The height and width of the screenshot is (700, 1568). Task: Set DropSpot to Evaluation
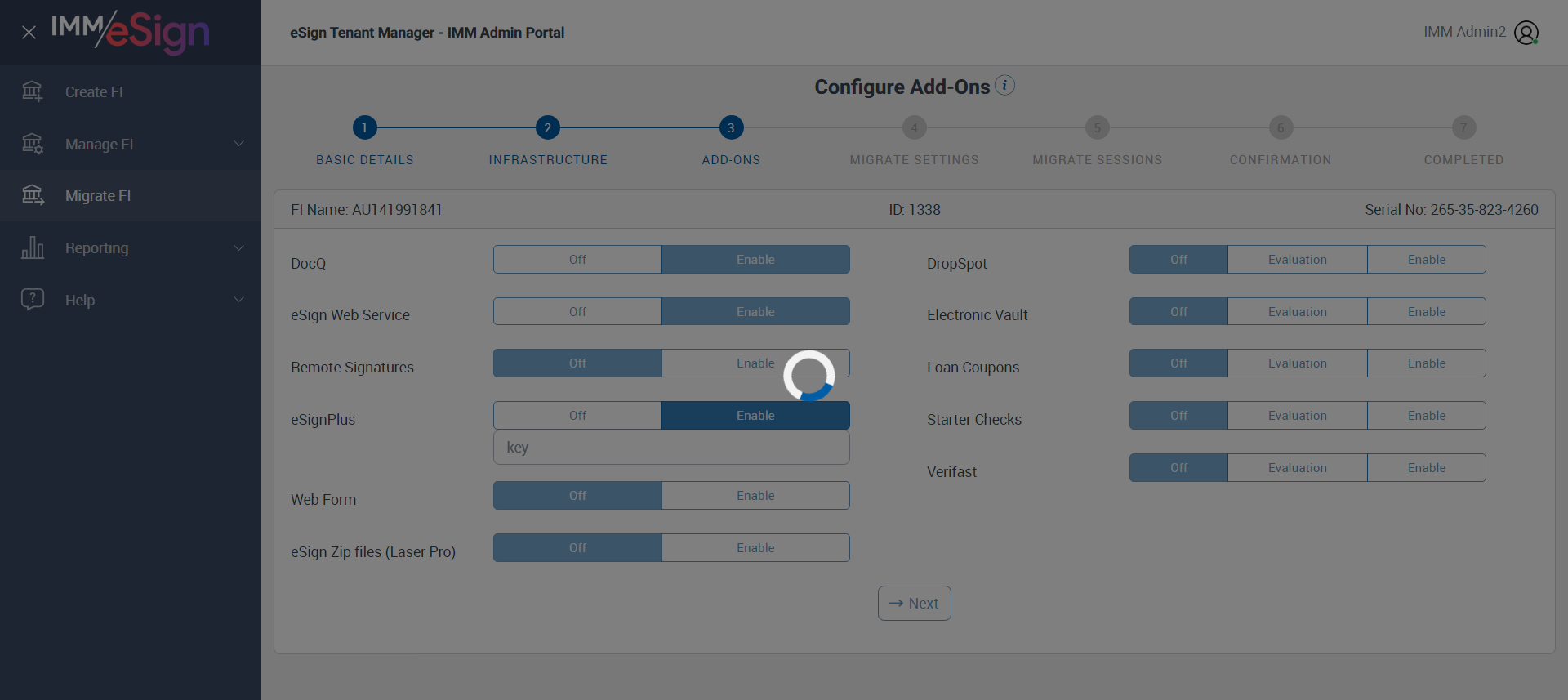click(x=1297, y=260)
